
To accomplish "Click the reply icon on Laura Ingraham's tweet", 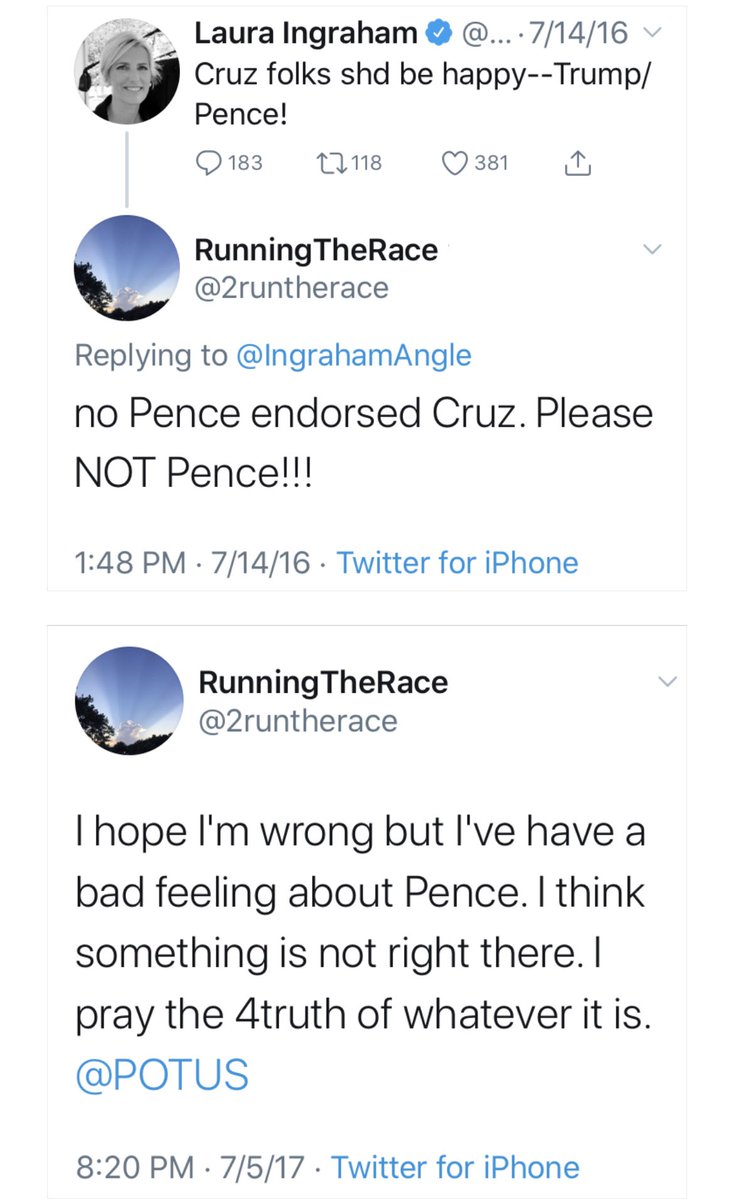I will pos(208,162).
